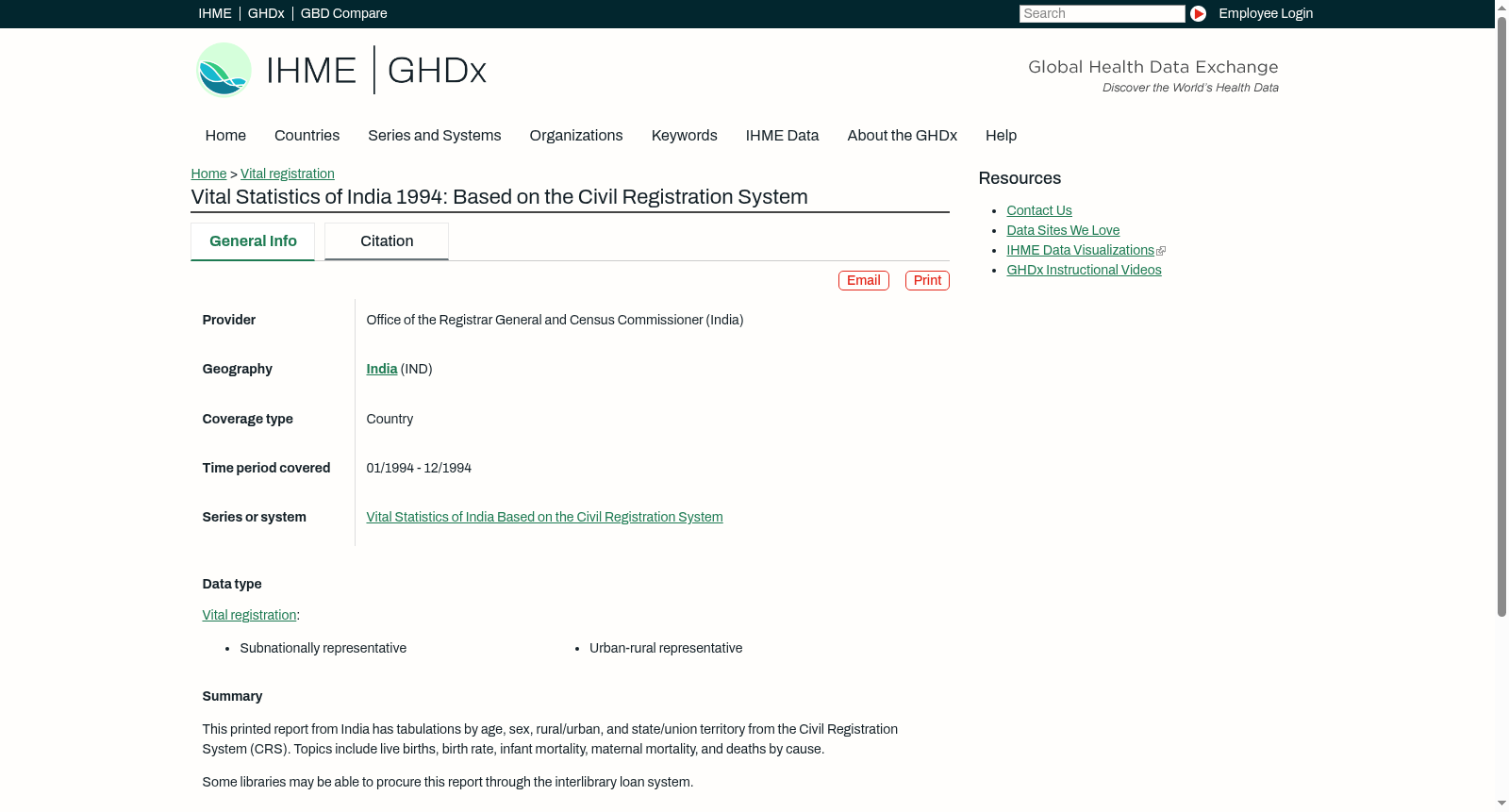Open the GHDx link in top bar

(x=266, y=13)
